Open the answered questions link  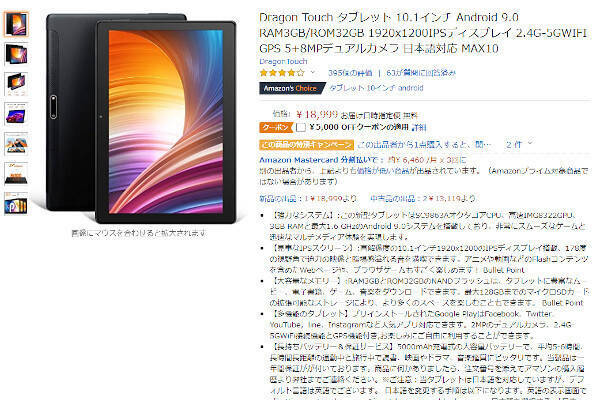(421, 72)
